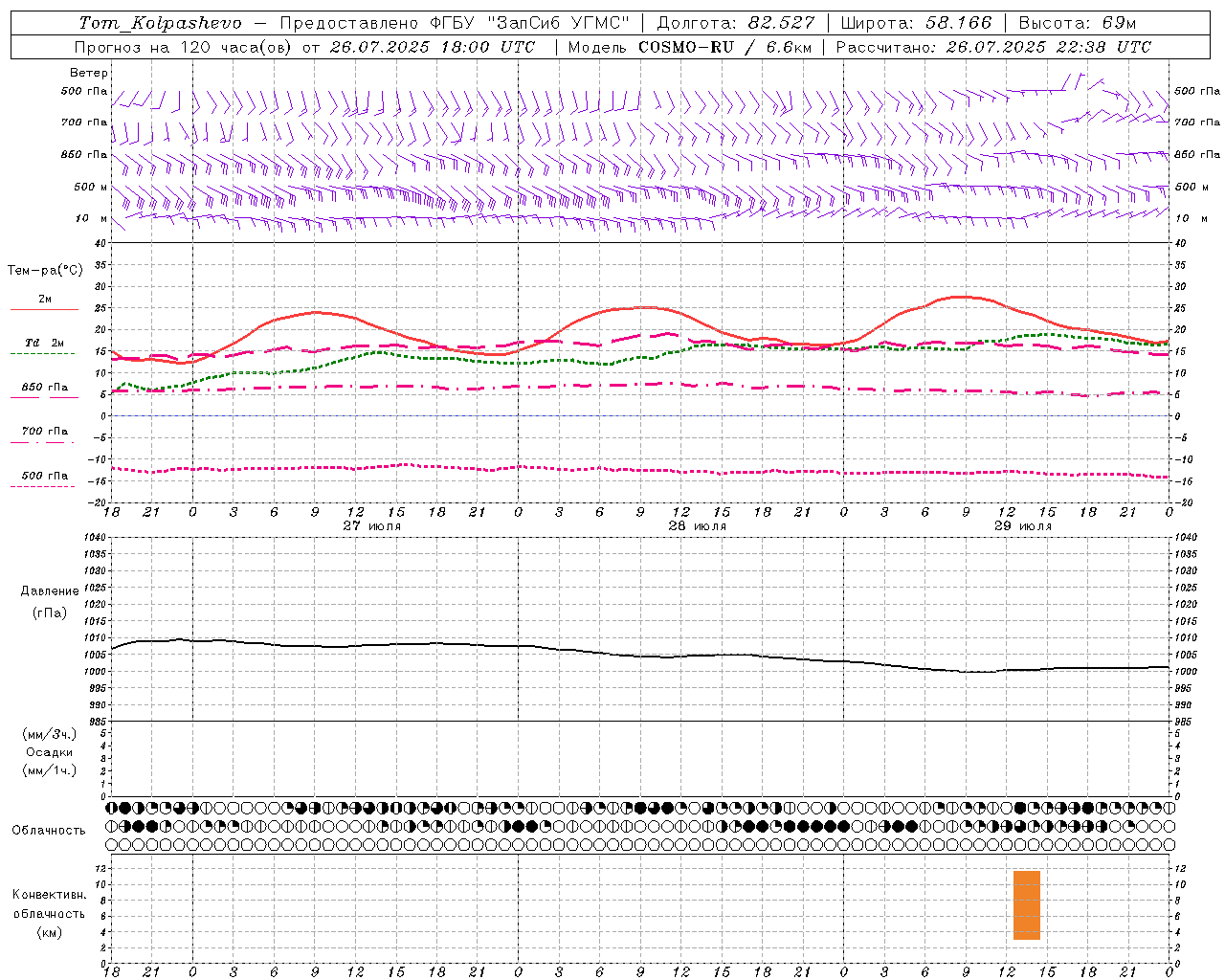
Task: Click the date label 29 июля
Action: (x=1023, y=525)
